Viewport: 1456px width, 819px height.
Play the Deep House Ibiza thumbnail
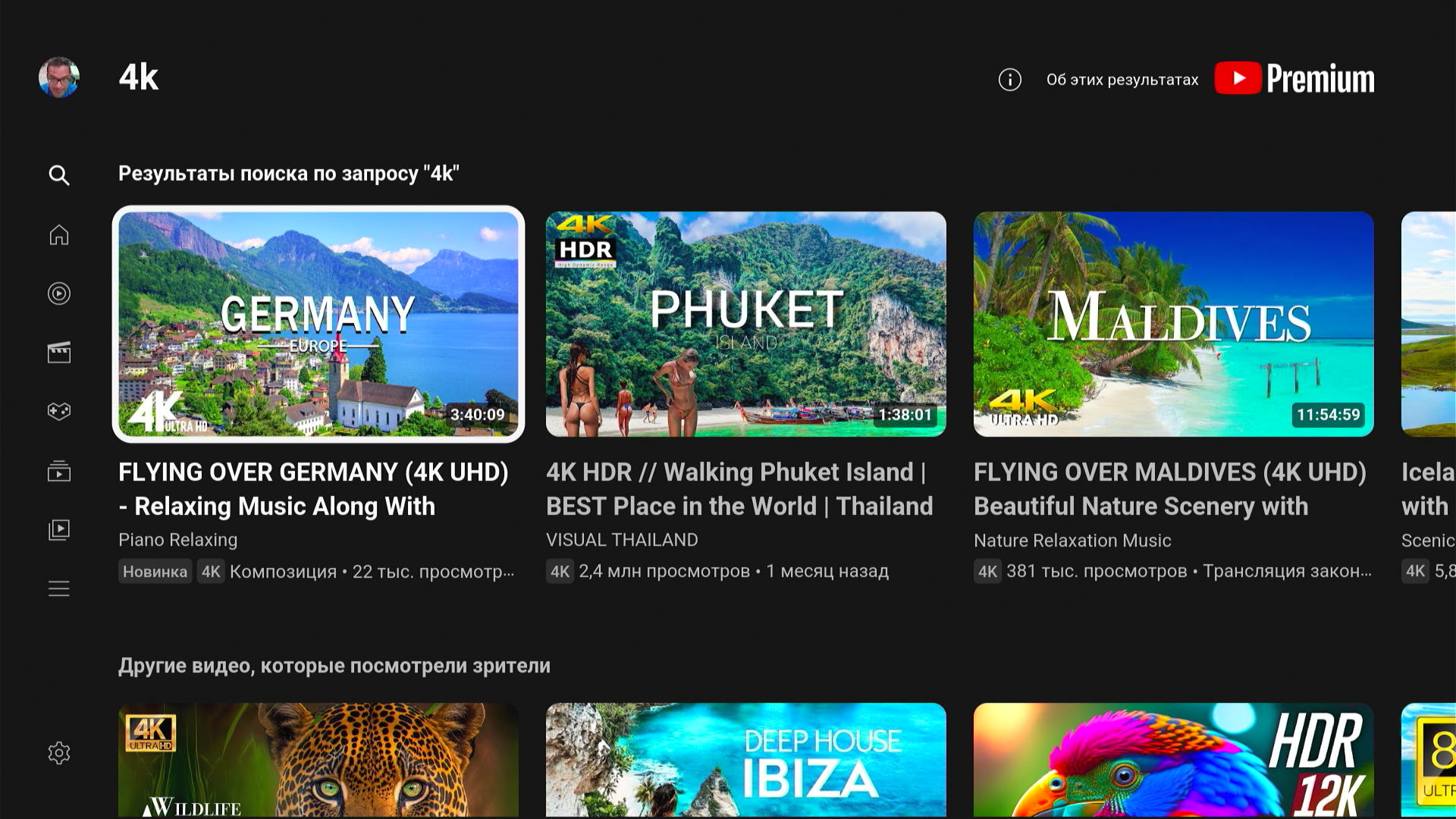tap(745, 760)
